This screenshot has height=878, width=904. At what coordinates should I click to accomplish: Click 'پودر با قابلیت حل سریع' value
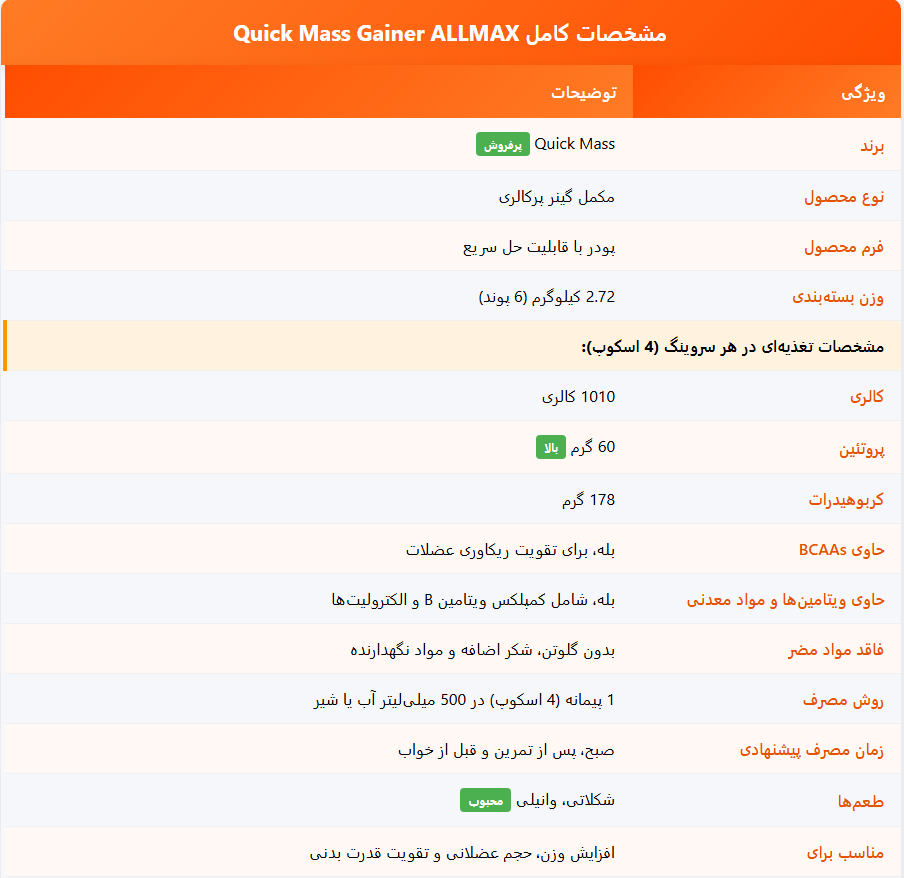pos(539,247)
